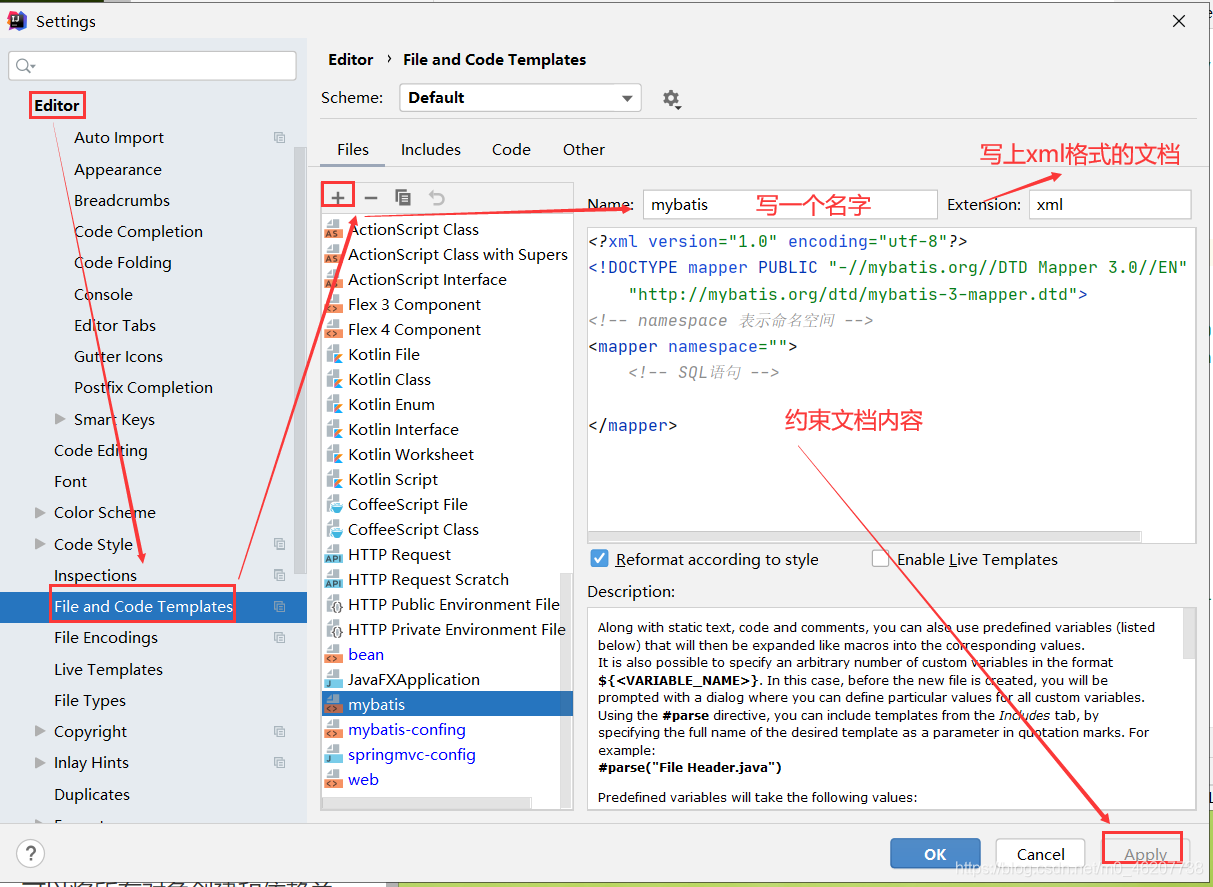
Task: Select the Kotlin Worksheet template
Action: (411, 454)
